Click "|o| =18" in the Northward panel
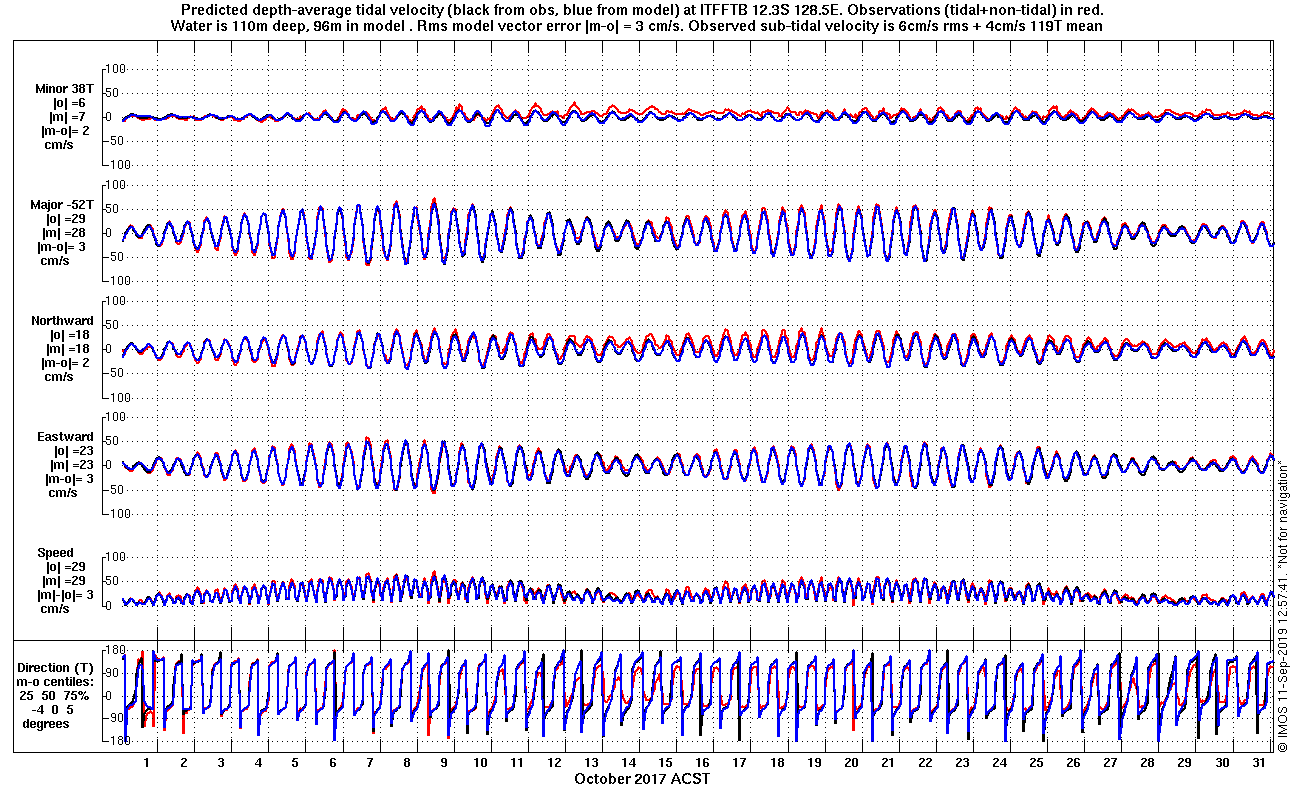The image size is (1300, 800). coord(72,334)
